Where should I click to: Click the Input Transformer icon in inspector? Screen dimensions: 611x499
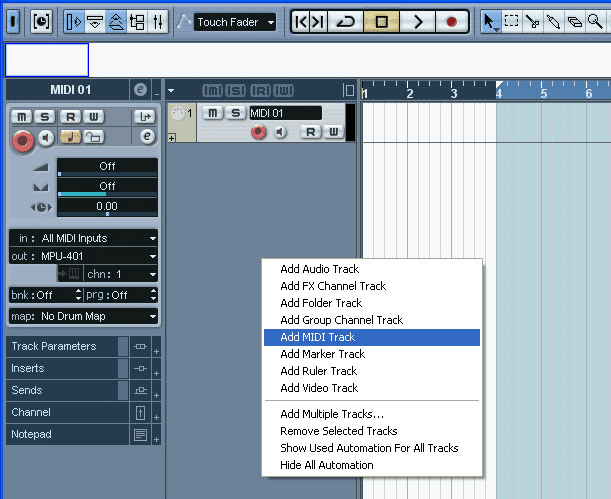pos(145,116)
